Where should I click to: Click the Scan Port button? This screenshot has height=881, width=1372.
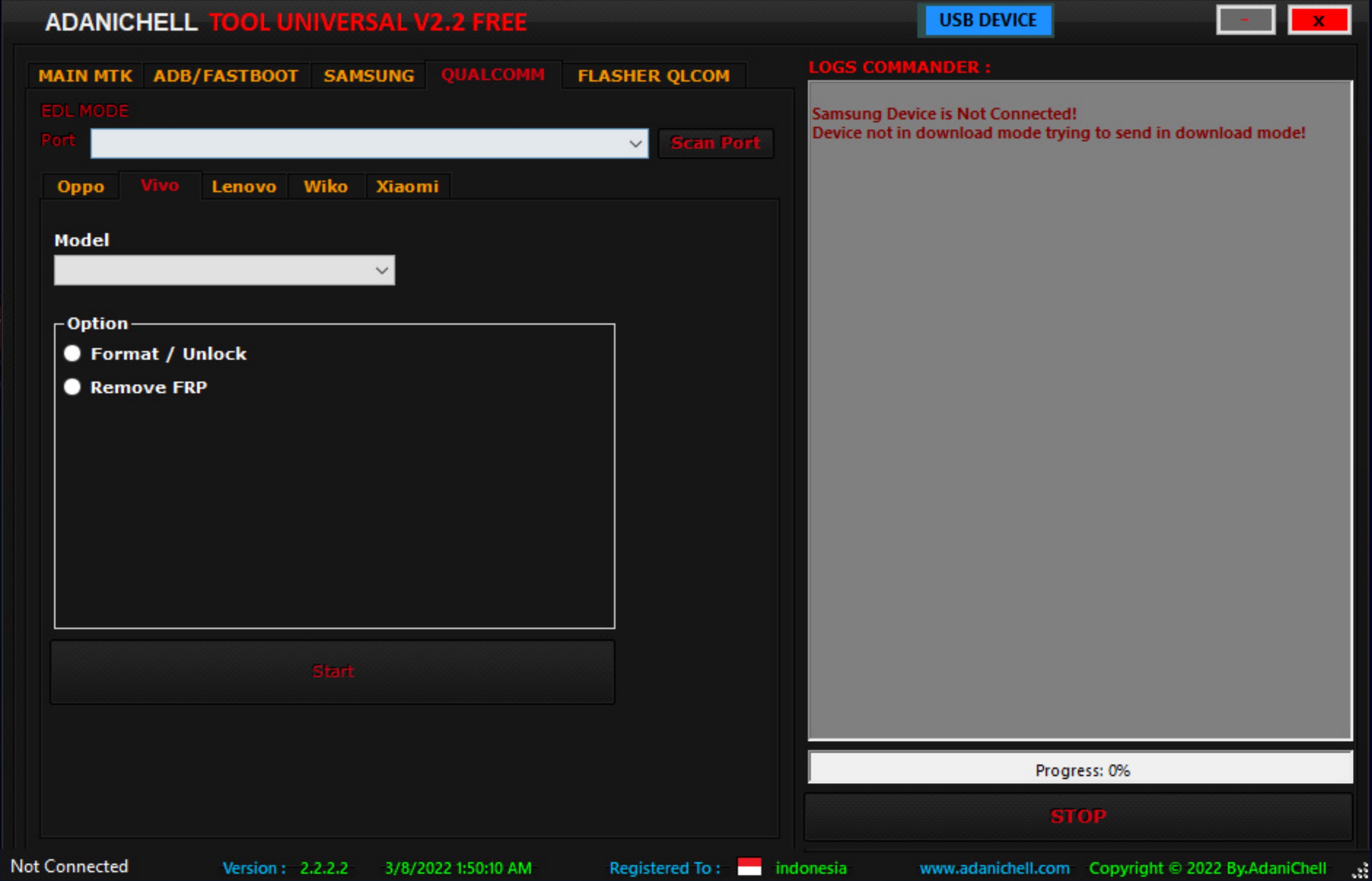pos(715,143)
